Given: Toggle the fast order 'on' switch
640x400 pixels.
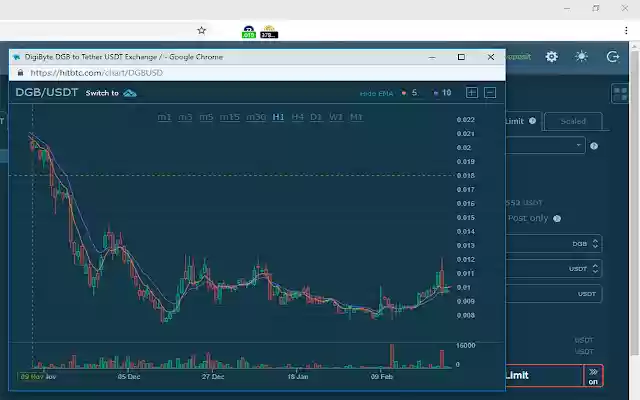Looking at the screenshot, I should pyautogui.click(x=593, y=376).
